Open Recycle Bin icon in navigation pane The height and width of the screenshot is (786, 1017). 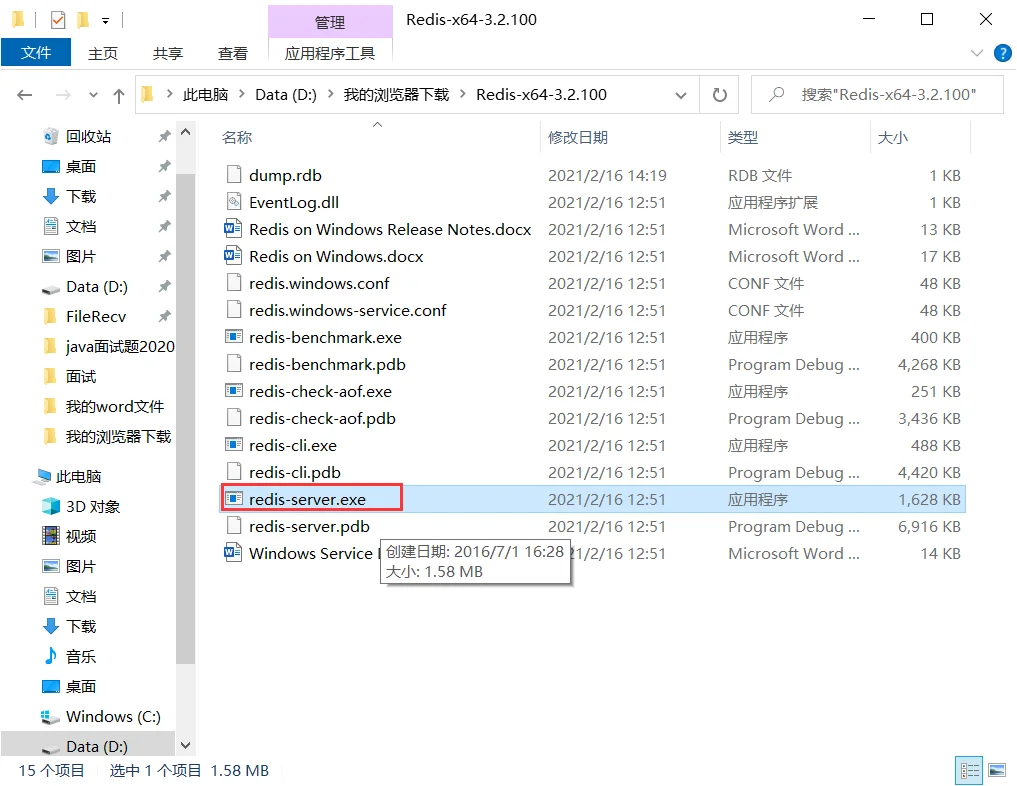click(x=51, y=136)
